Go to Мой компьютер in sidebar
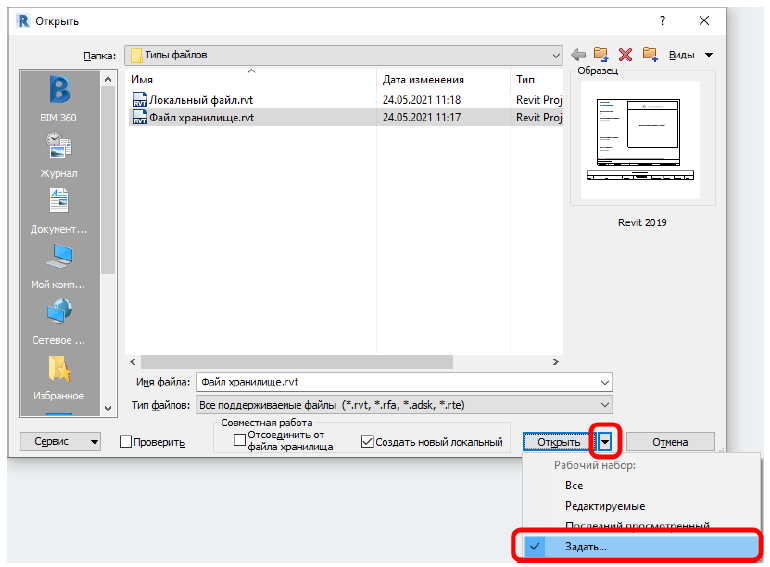 (x=58, y=264)
